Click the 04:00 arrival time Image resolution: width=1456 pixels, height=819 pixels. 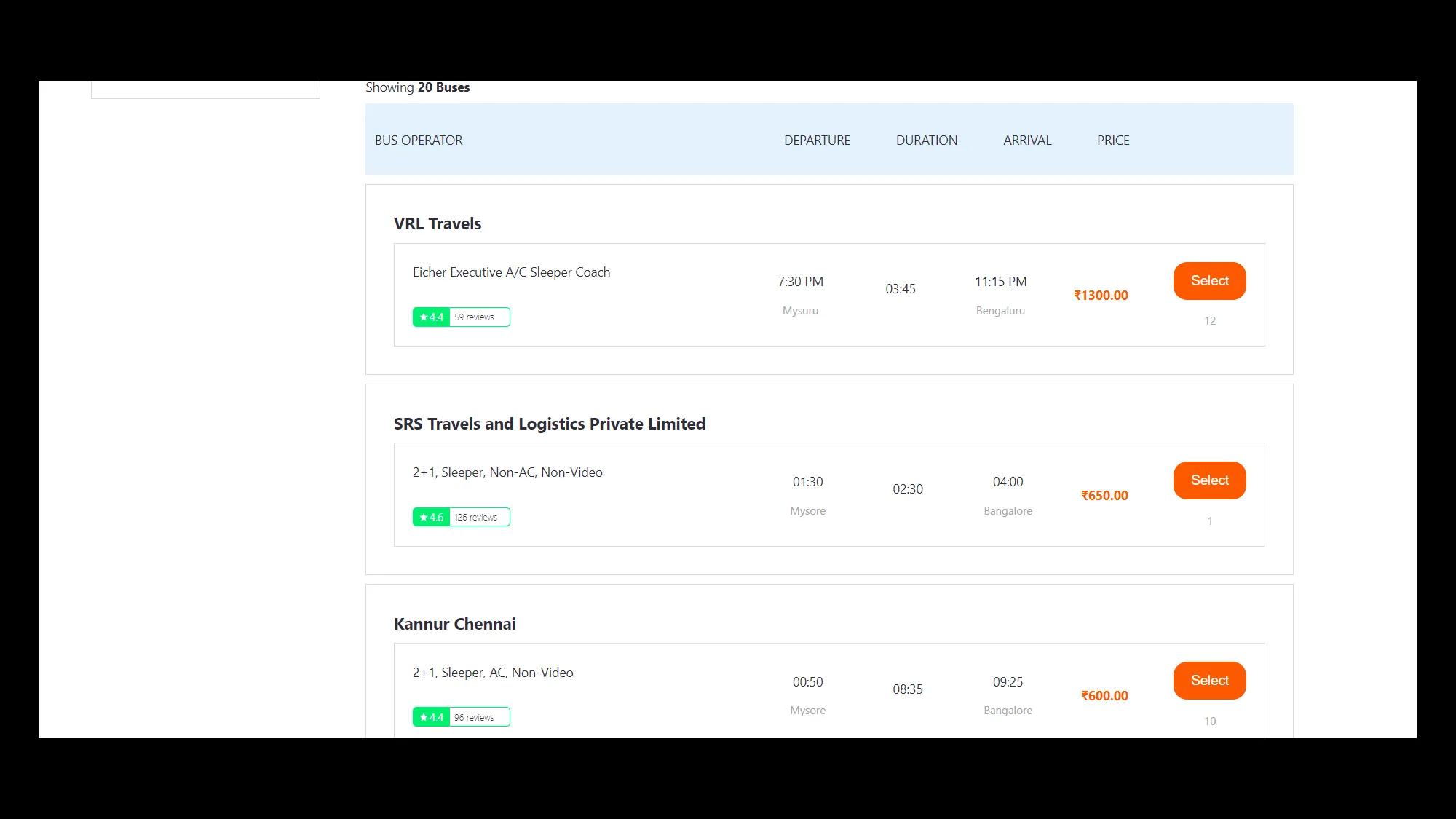[x=1008, y=482]
